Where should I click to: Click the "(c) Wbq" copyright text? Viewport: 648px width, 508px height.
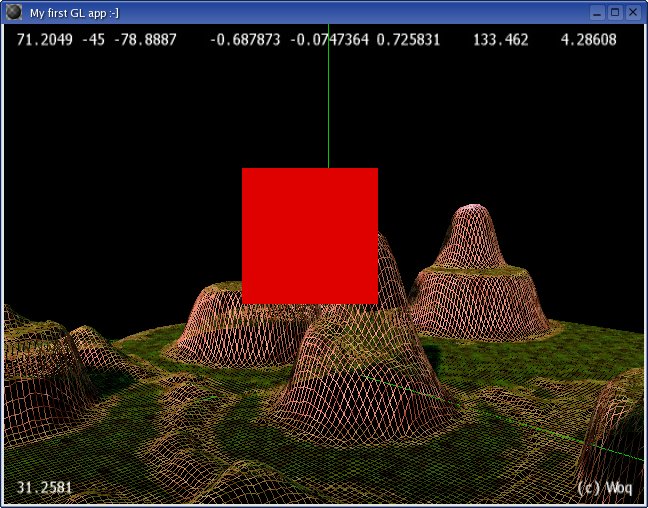[x=604, y=488]
